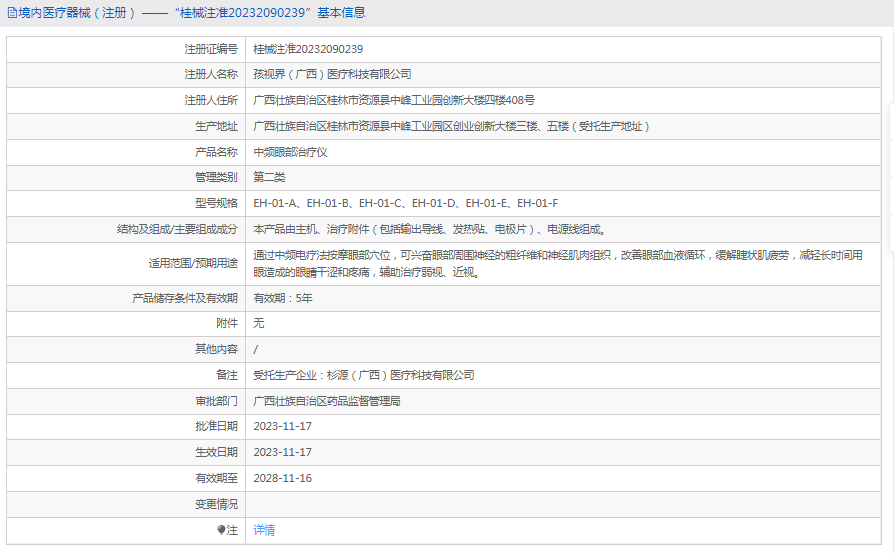Screen dimensions: 894x553
Task: Select storage value 有效期：5年
Action: click(x=283, y=298)
